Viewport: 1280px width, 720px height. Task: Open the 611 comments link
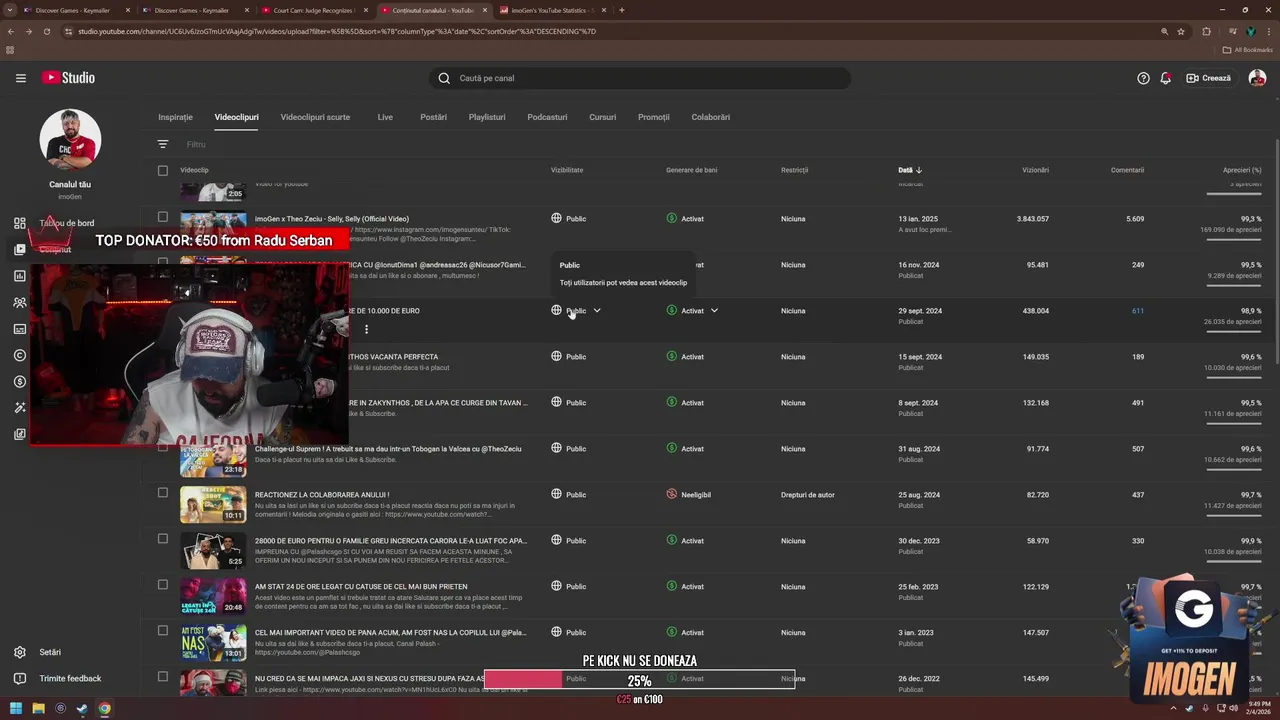coord(1137,311)
